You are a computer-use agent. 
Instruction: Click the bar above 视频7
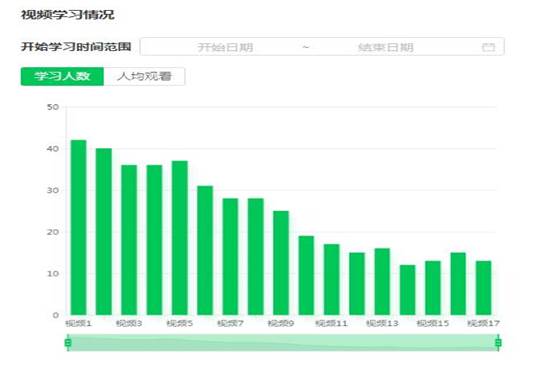pyautogui.click(x=230, y=257)
